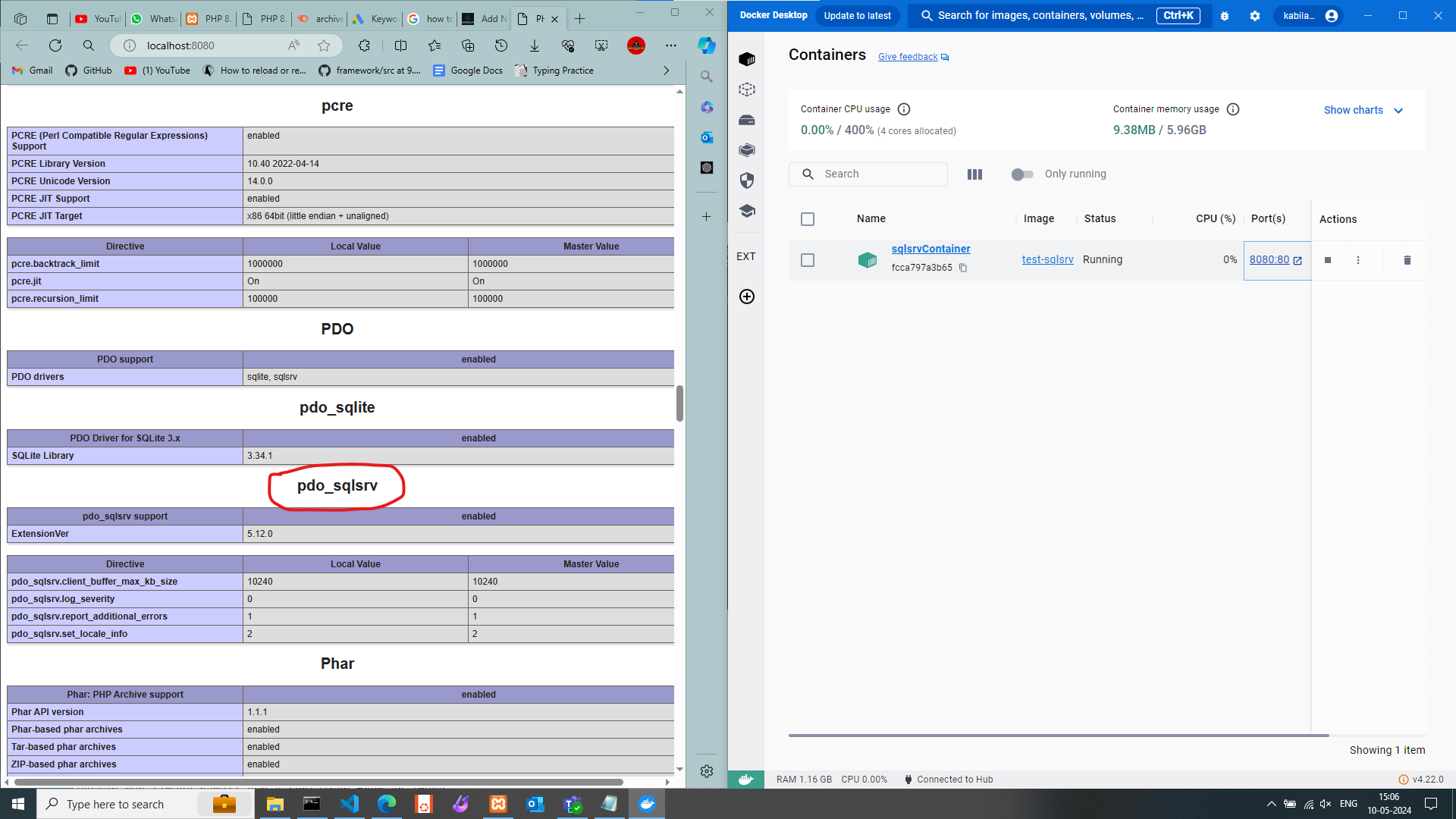
Task: Open the Containers view in Docker sidebar
Action: [x=747, y=59]
